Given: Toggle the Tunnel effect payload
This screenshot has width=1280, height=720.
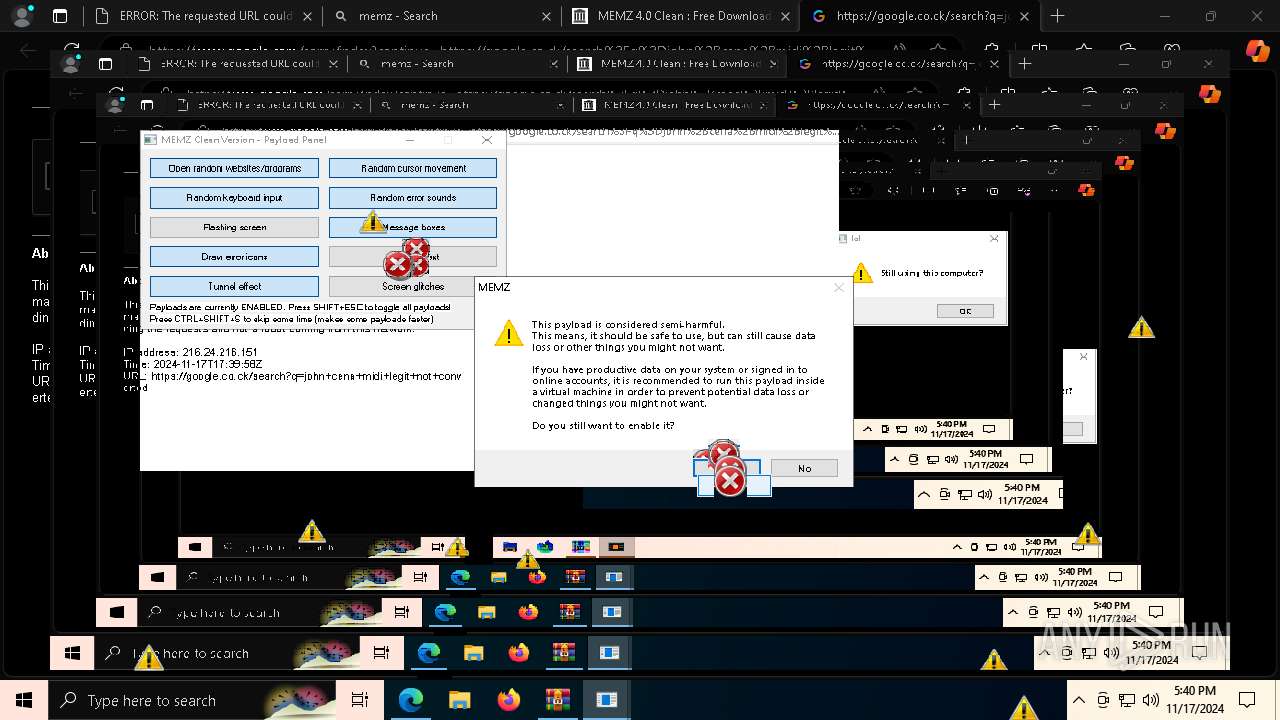Looking at the screenshot, I should [234, 286].
